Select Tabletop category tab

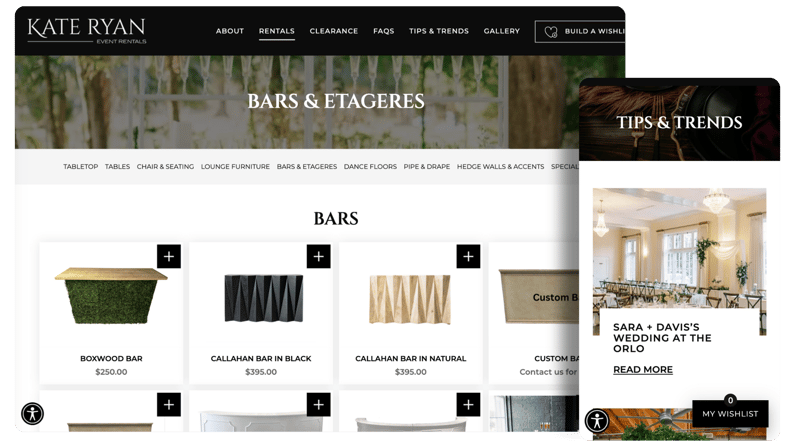tap(81, 166)
